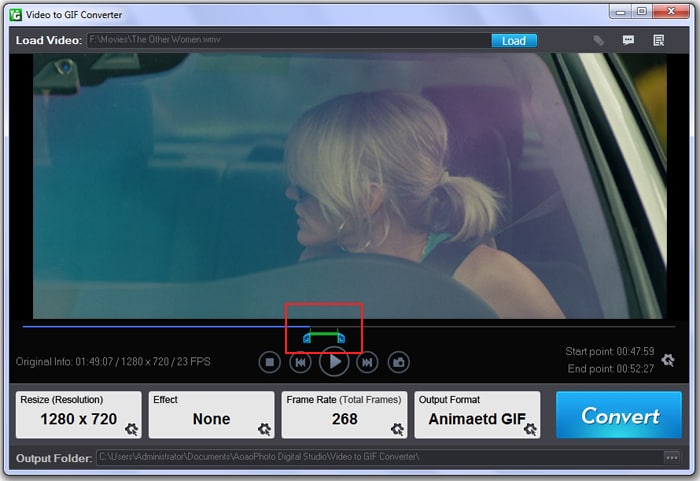Open the list/register icon at top right

[x=658, y=41]
